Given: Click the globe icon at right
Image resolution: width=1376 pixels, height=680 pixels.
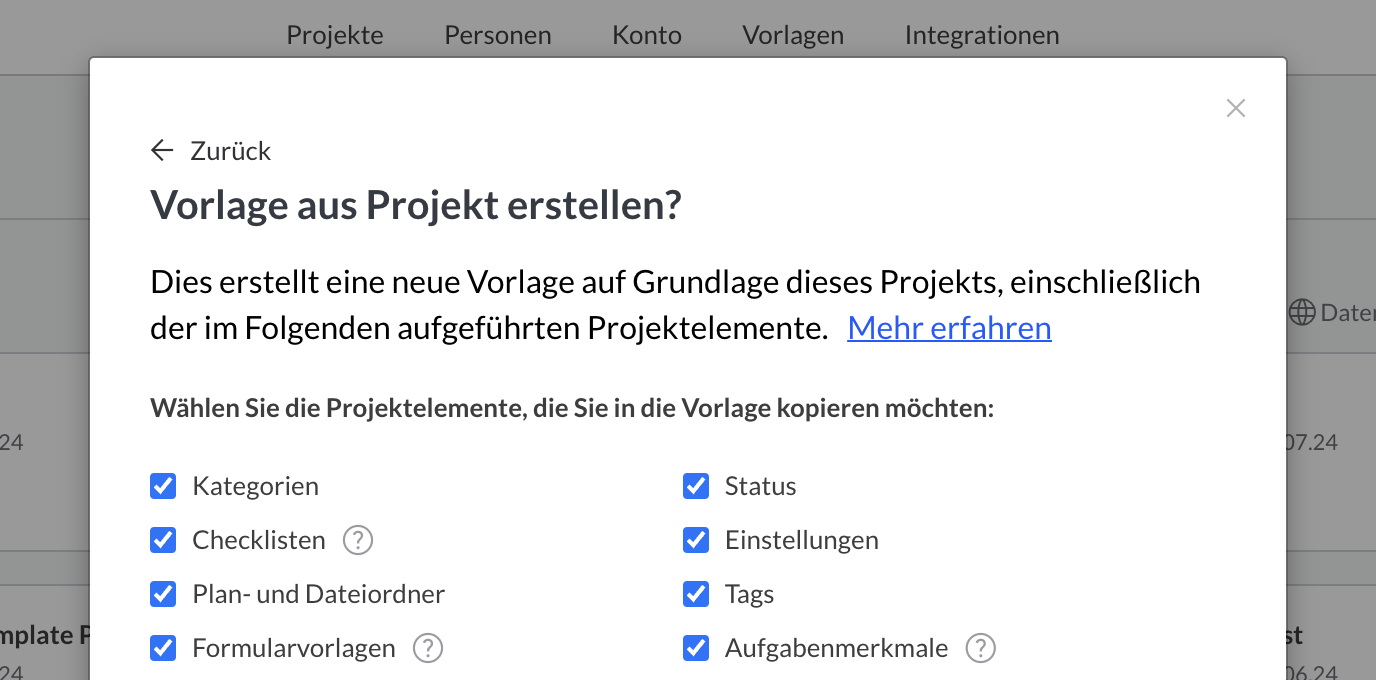Looking at the screenshot, I should click(x=1302, y=313).
